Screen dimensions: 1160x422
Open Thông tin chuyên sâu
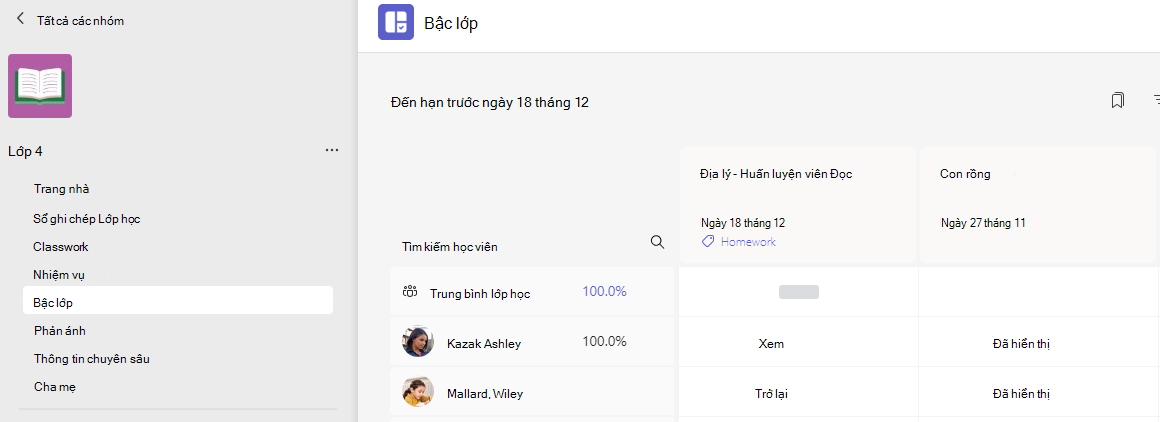(x=92, y=358)
